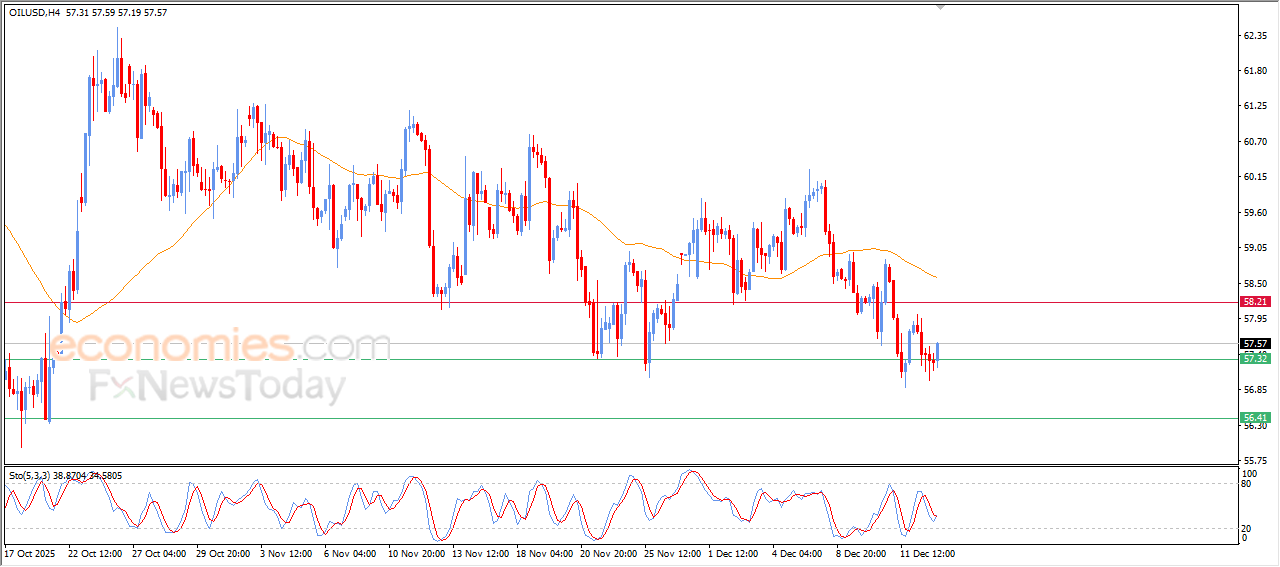This screenshot has height=567, width=1280.
Task: Click the 60.15 price axis label
Action: [x=1254, y=177]
